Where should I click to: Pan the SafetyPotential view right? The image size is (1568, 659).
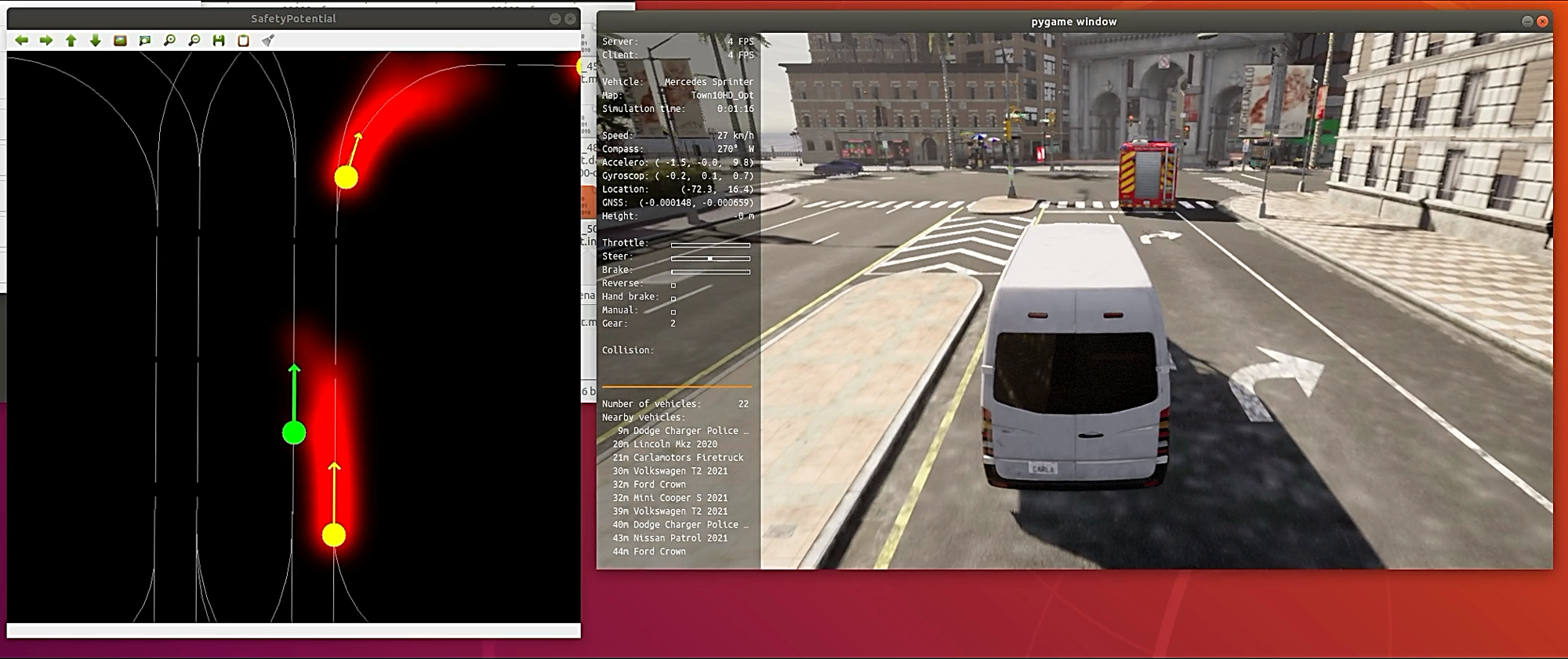tap(46, 40)
